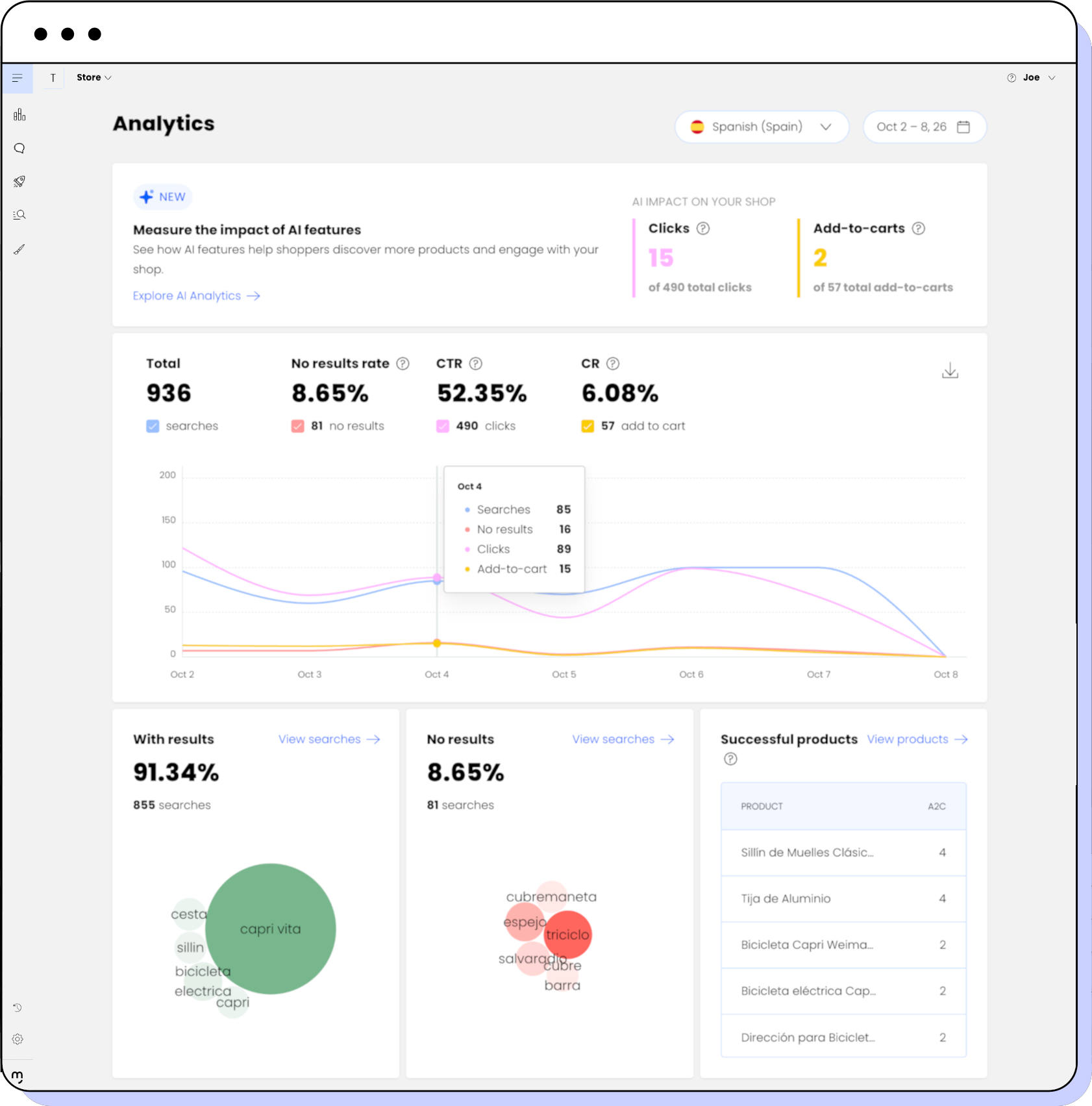
Task: Select Sillín de Muelles Clásic... product row
Action: coord(843,853)
